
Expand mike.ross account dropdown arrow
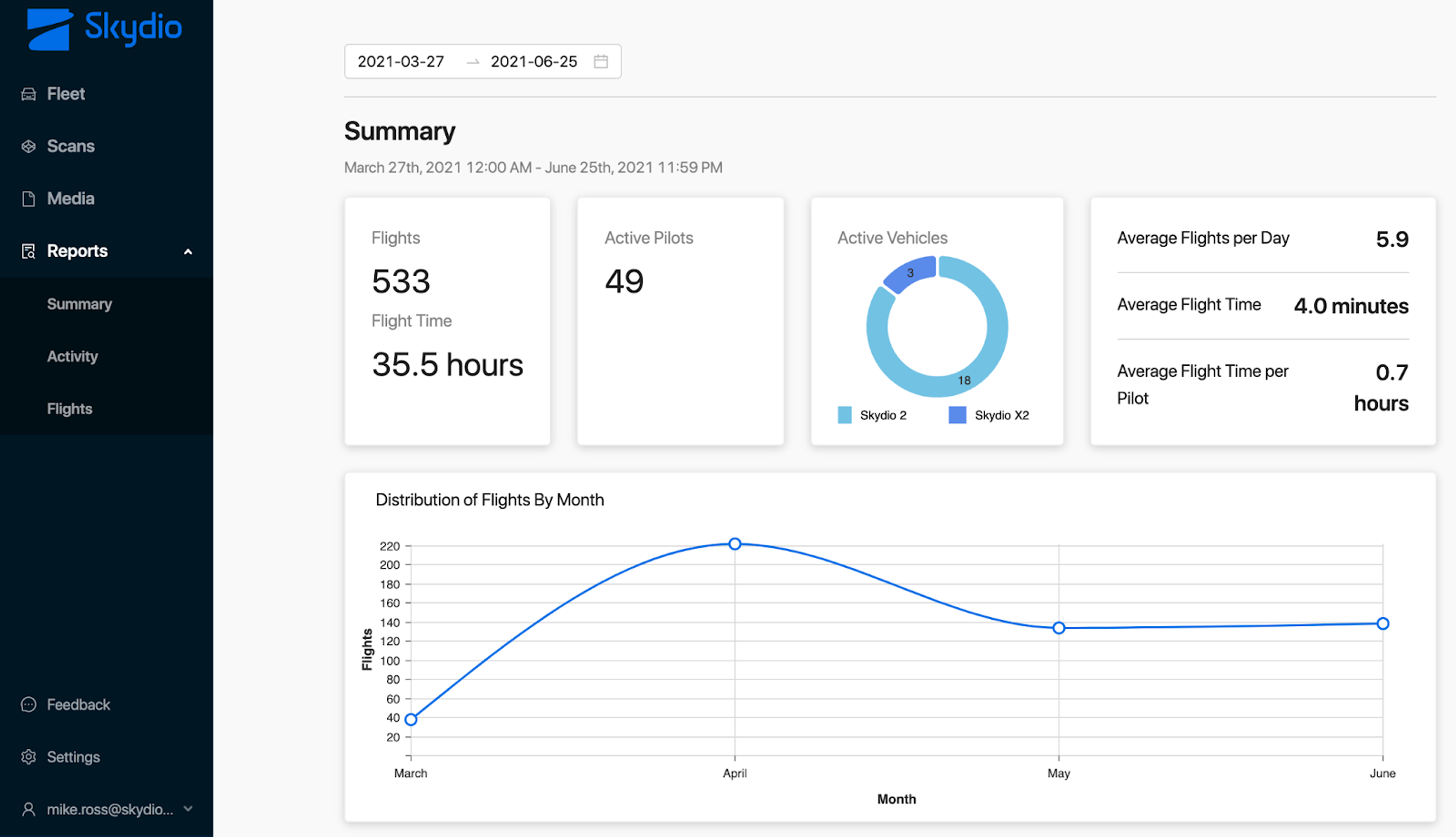(188, 809)
